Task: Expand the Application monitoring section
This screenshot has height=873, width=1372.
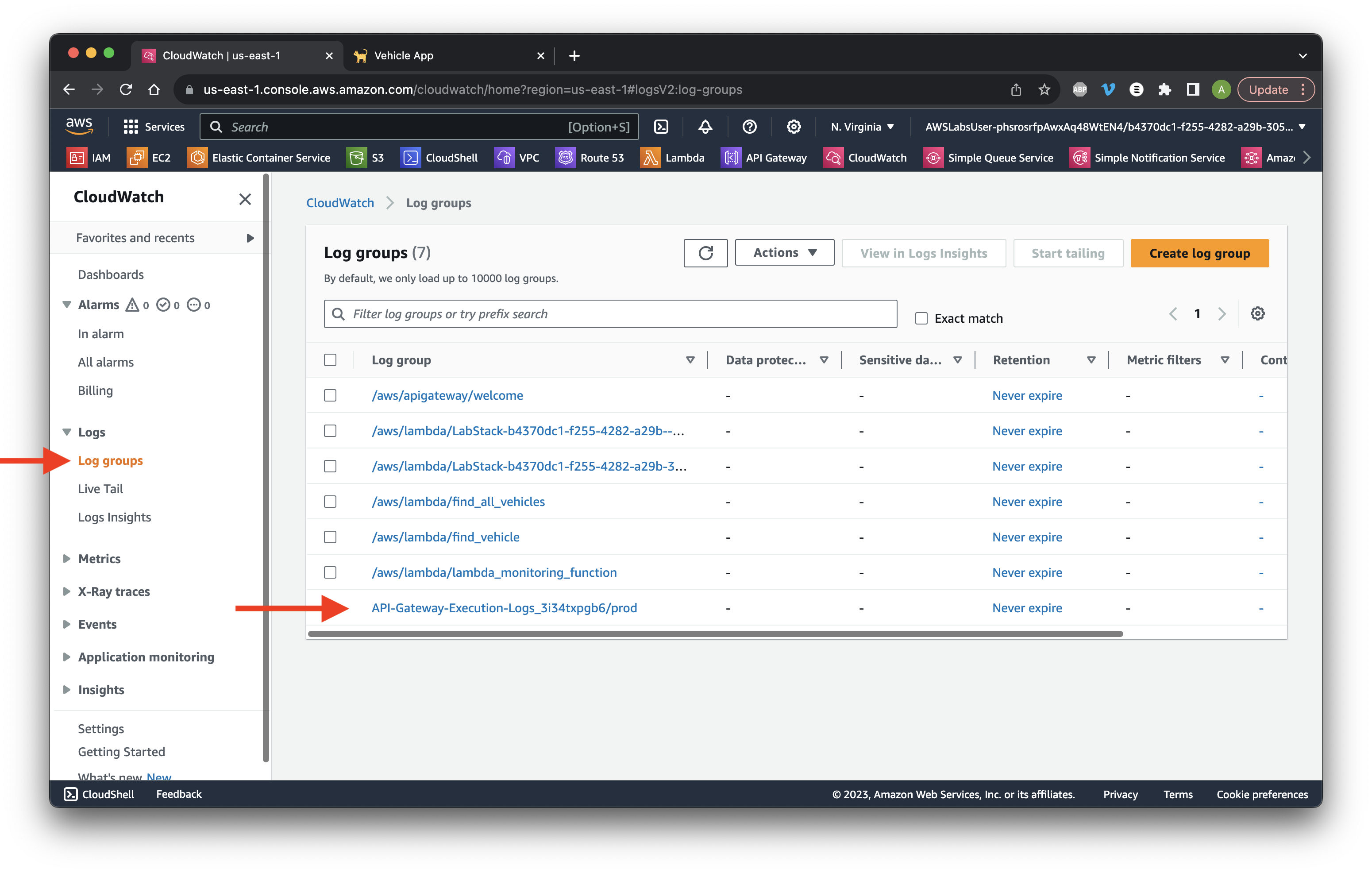Action: (67, 657)
